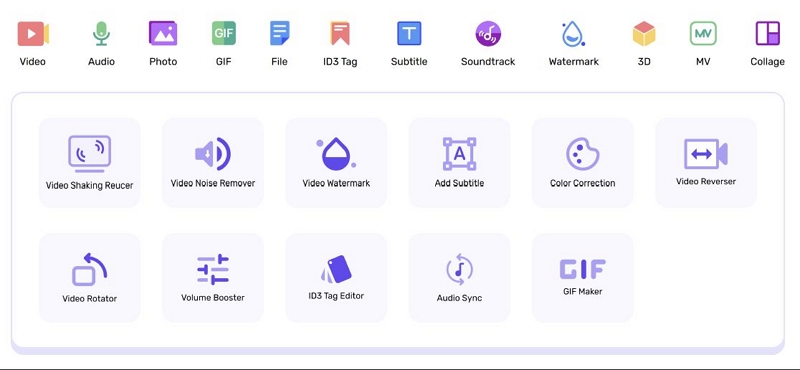Open the Subtitle category icon
800x370 pixels.
409,33
